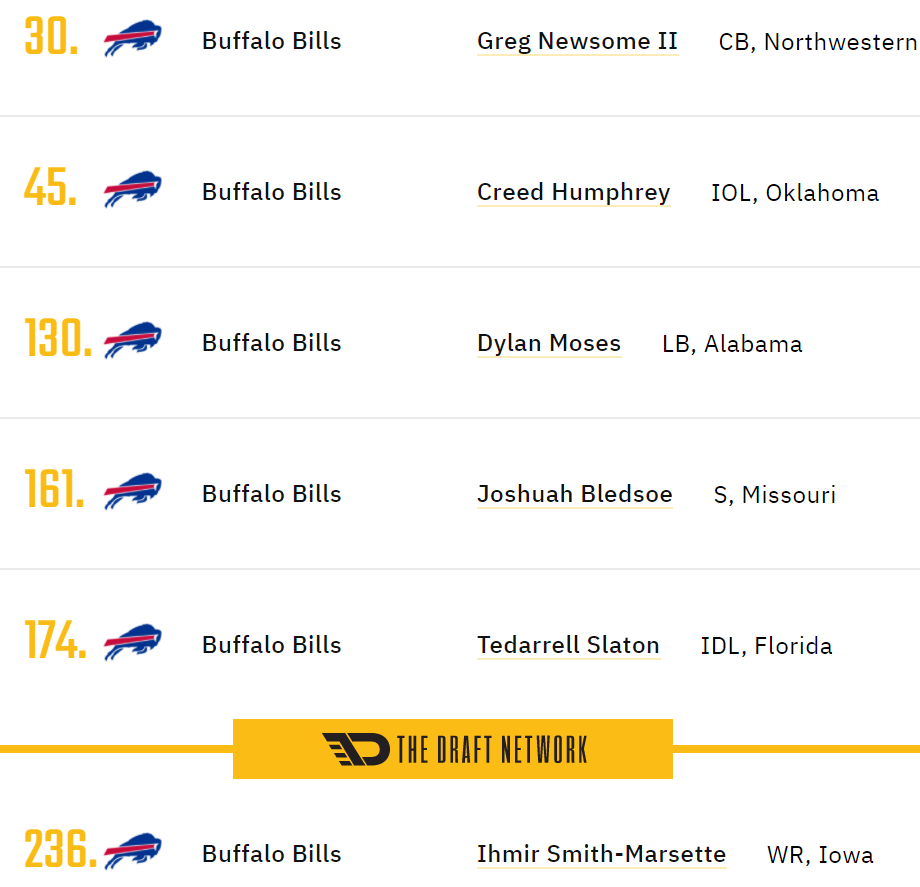This screenshot has width=920, height=887.
Task: Click The Draft Network banner text
Action: (492, 750)
